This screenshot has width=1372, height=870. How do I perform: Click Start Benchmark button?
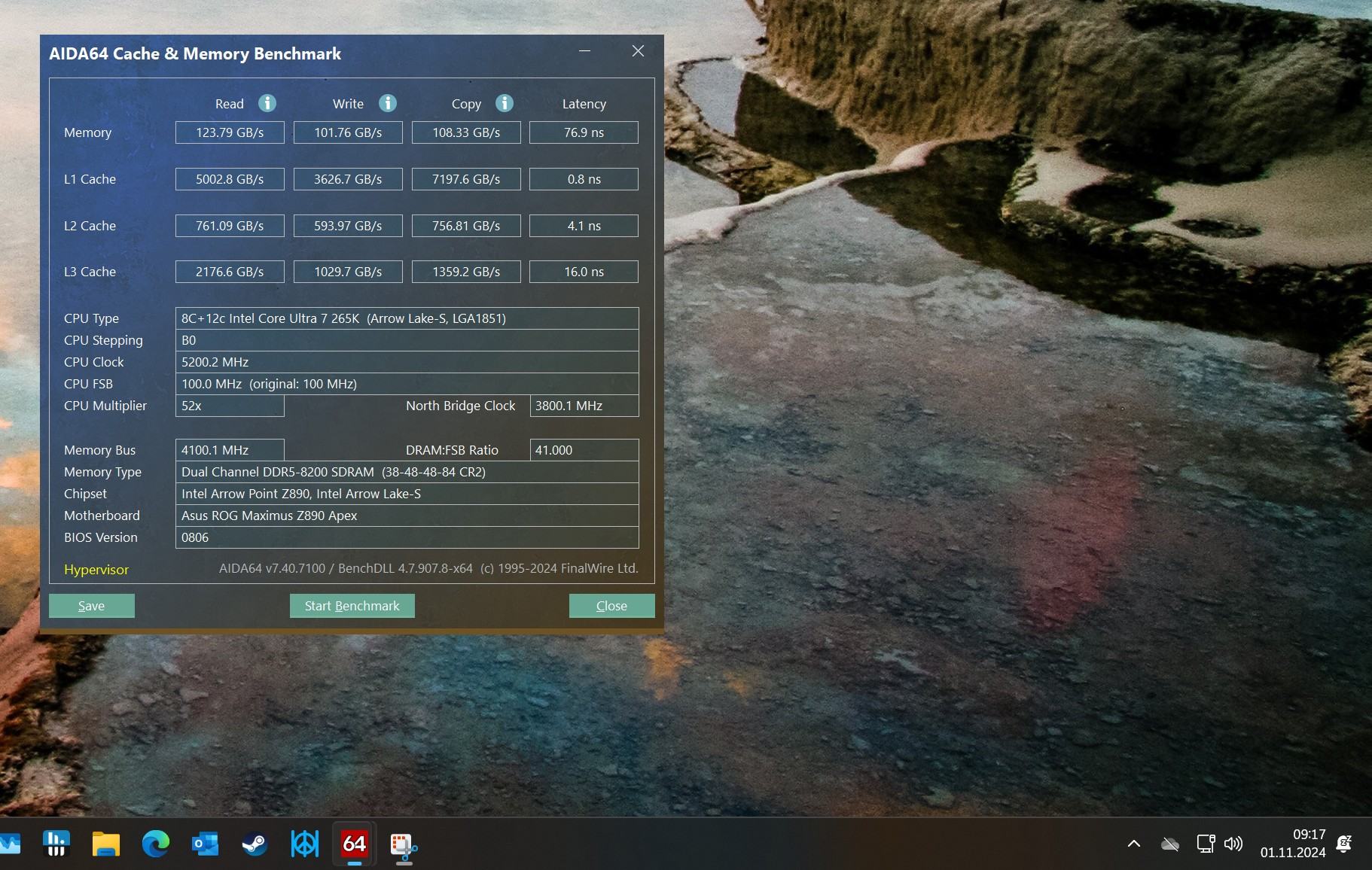[x=352, y=606]
